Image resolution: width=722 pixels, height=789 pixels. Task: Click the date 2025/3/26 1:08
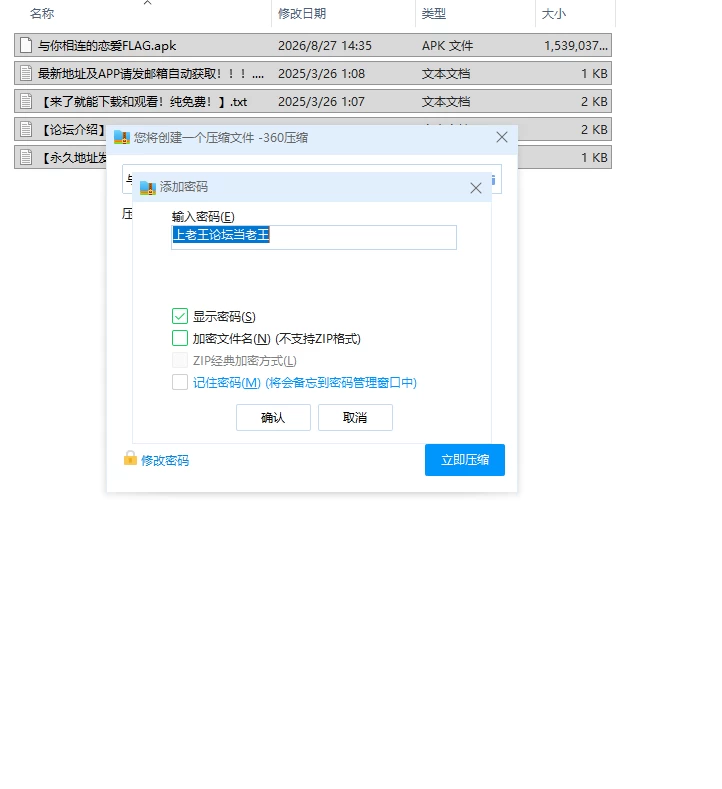[x=322, y=73]
